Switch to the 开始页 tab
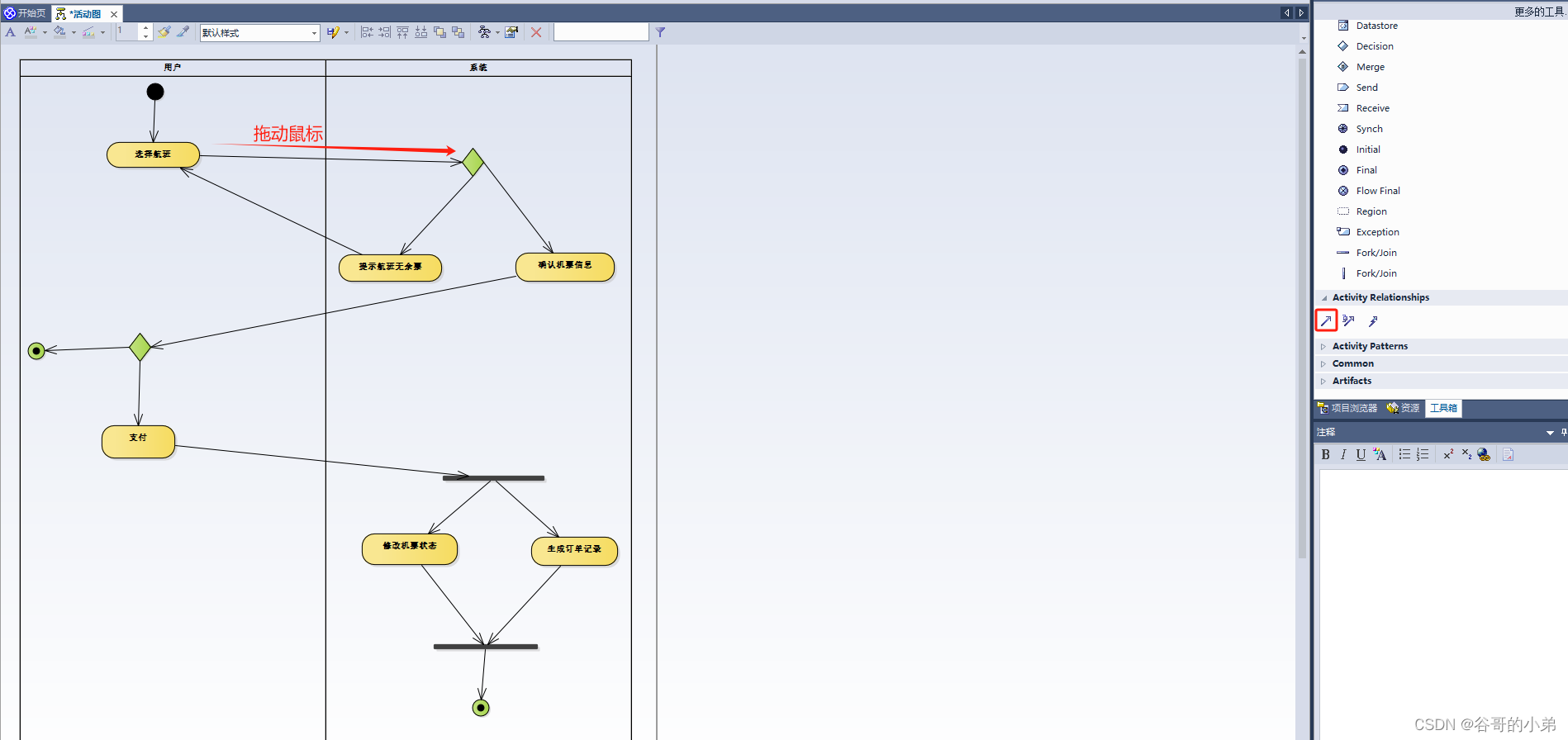This screenshot has width=1568, height=740. click(26, 13)
